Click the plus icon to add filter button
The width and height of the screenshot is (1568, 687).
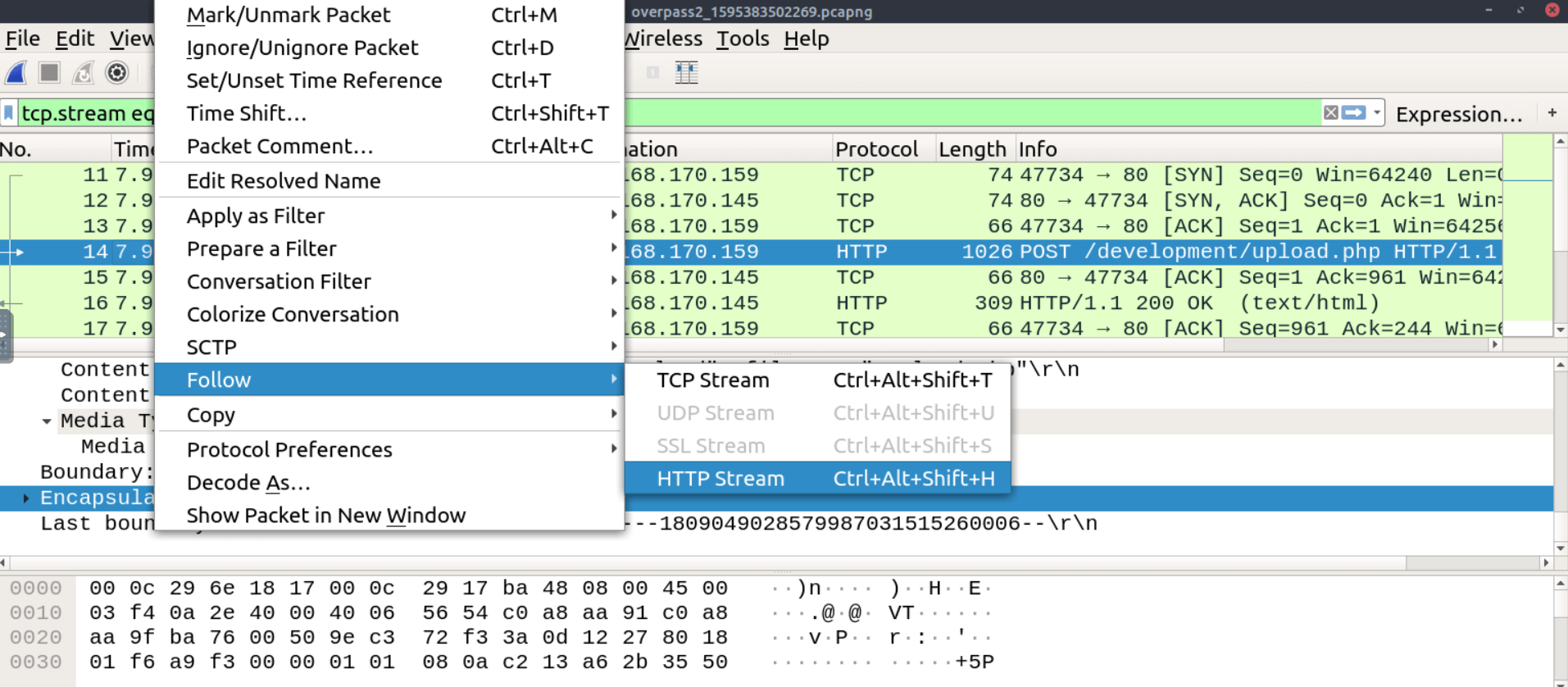coord(1552,113)
